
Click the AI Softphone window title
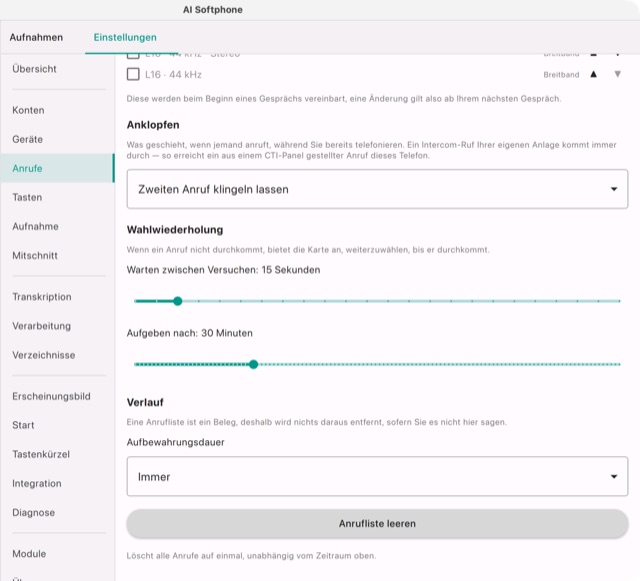click(x=213, y=10)
